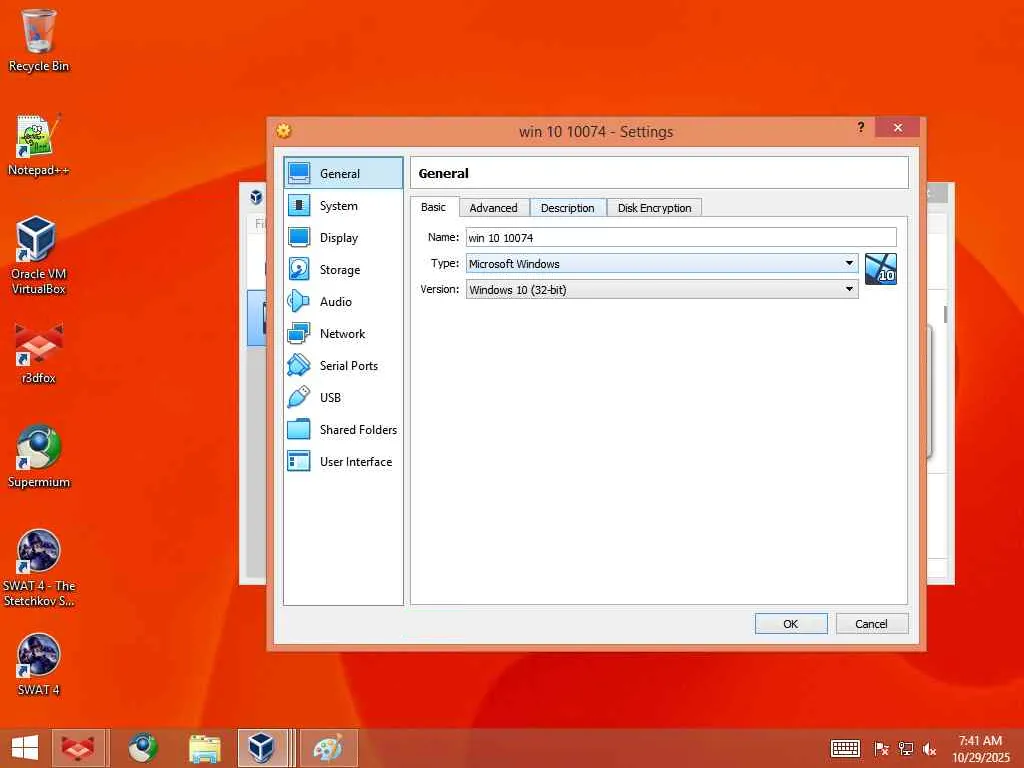Open the Shared Folders settings category
The height and width of the screenshot is (768, 1024).
(344, 430)
